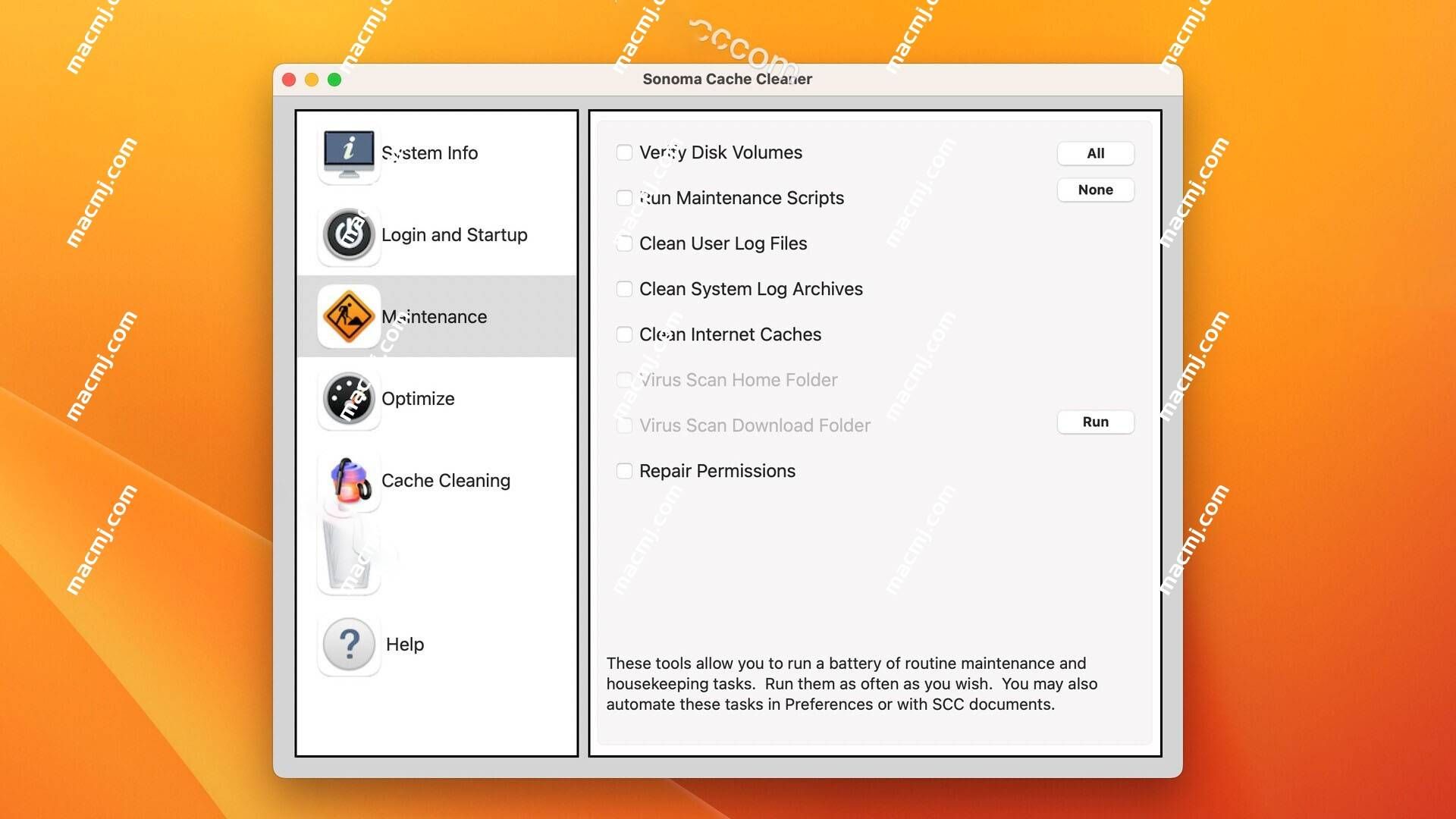Open the Help question mark icon
This screenshot has height=819, width=1456.
(349, 644)
